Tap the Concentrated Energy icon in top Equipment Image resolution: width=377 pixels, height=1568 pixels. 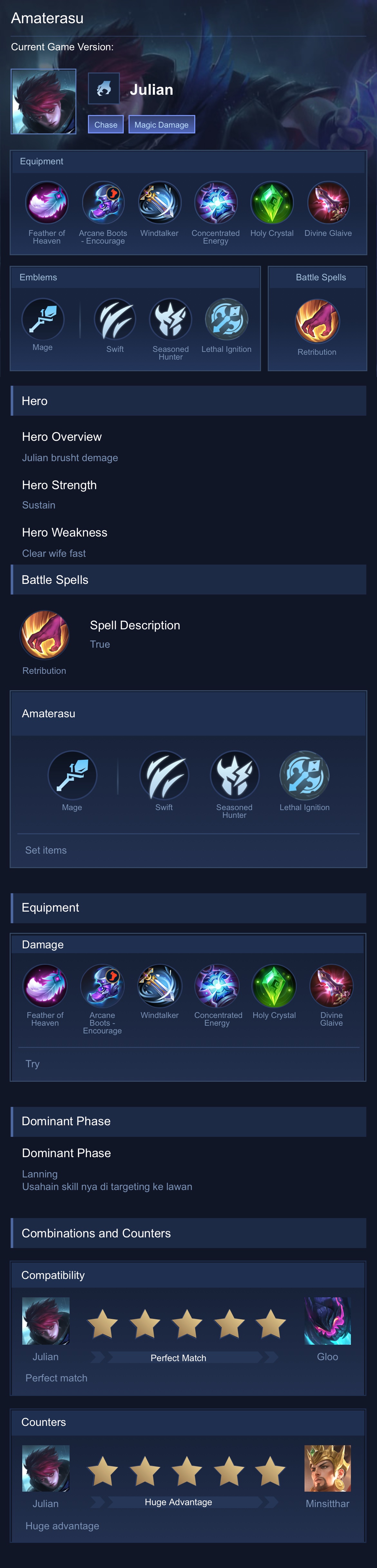click(x=216, y=203)
